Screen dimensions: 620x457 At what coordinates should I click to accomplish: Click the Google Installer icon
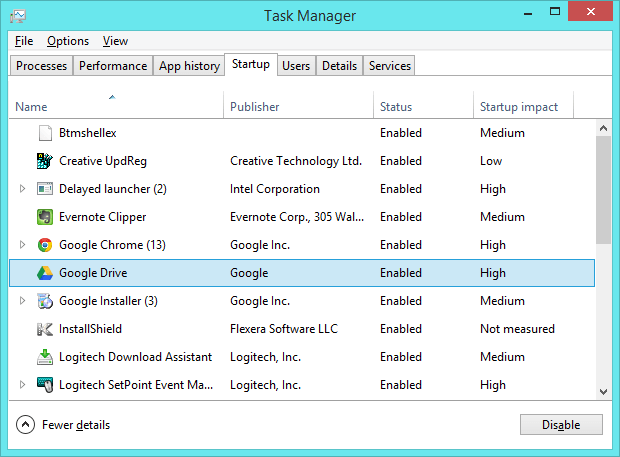click(45, 301)
